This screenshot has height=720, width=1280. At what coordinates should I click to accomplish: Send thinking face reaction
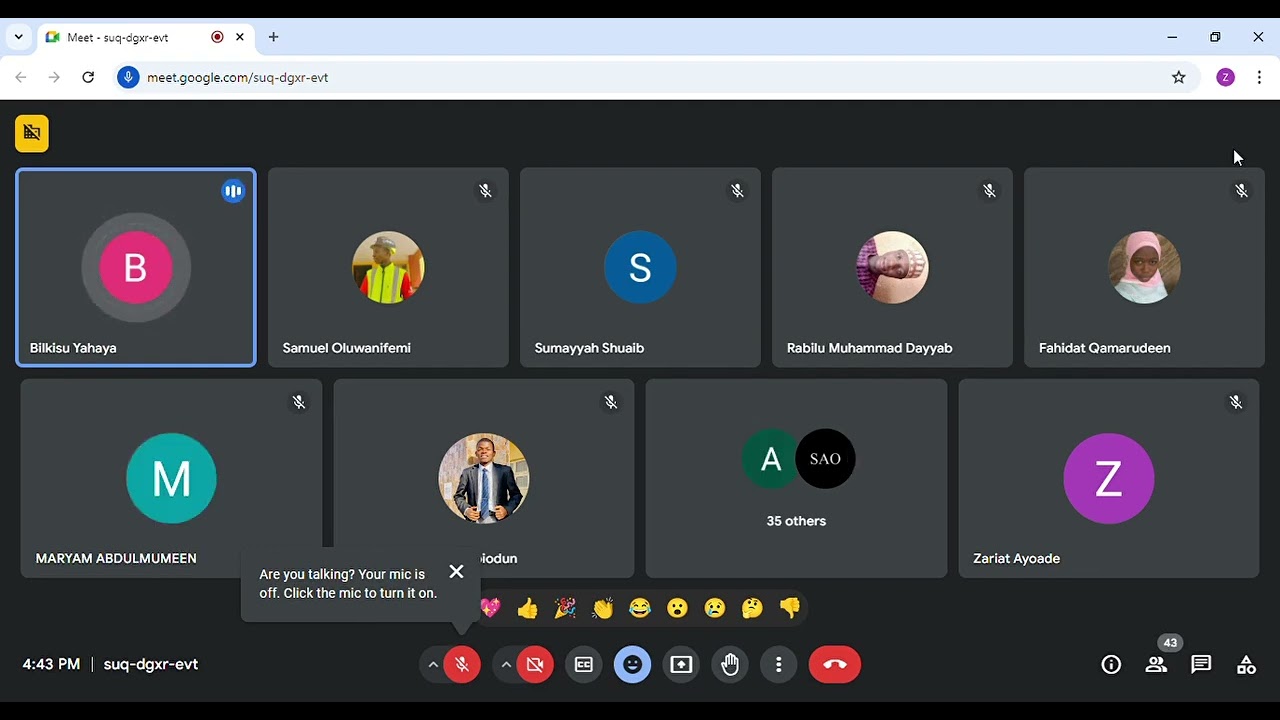coord(752,608)
